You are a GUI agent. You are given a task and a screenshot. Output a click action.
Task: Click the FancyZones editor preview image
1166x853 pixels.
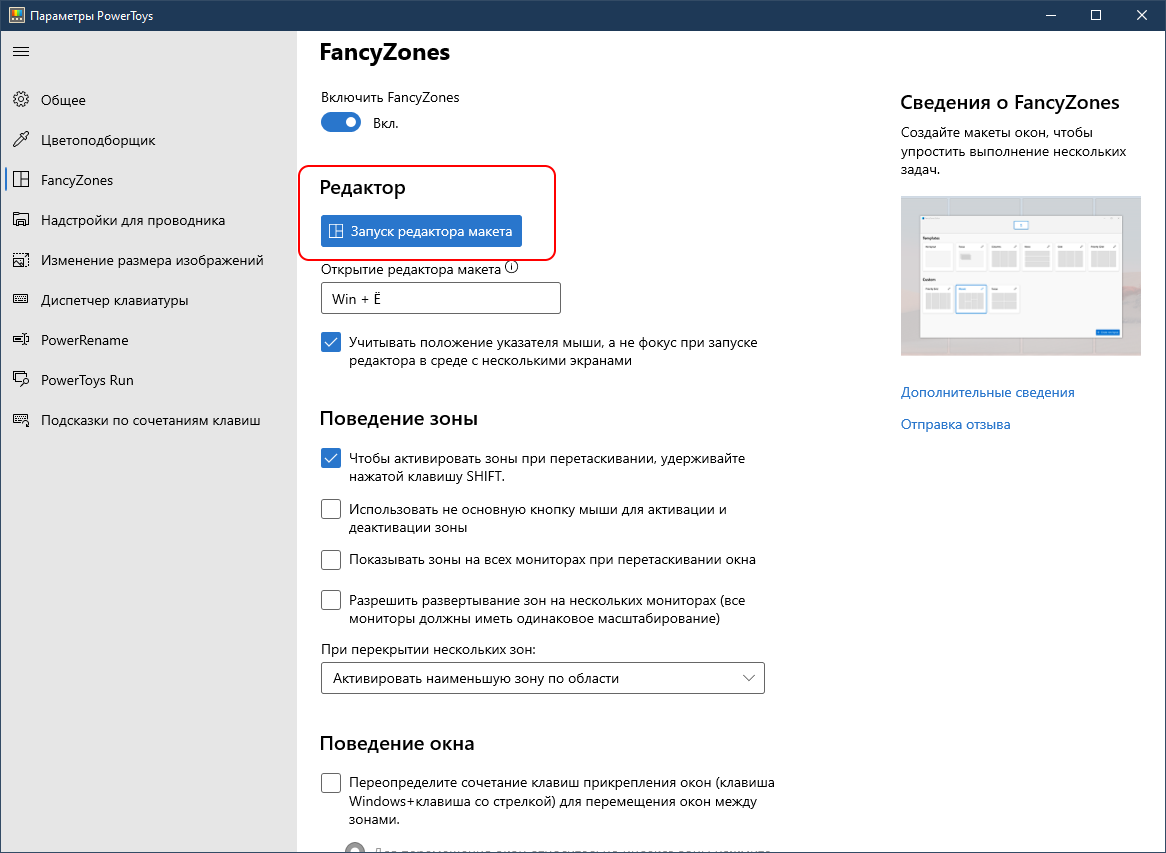(1020, 276)
